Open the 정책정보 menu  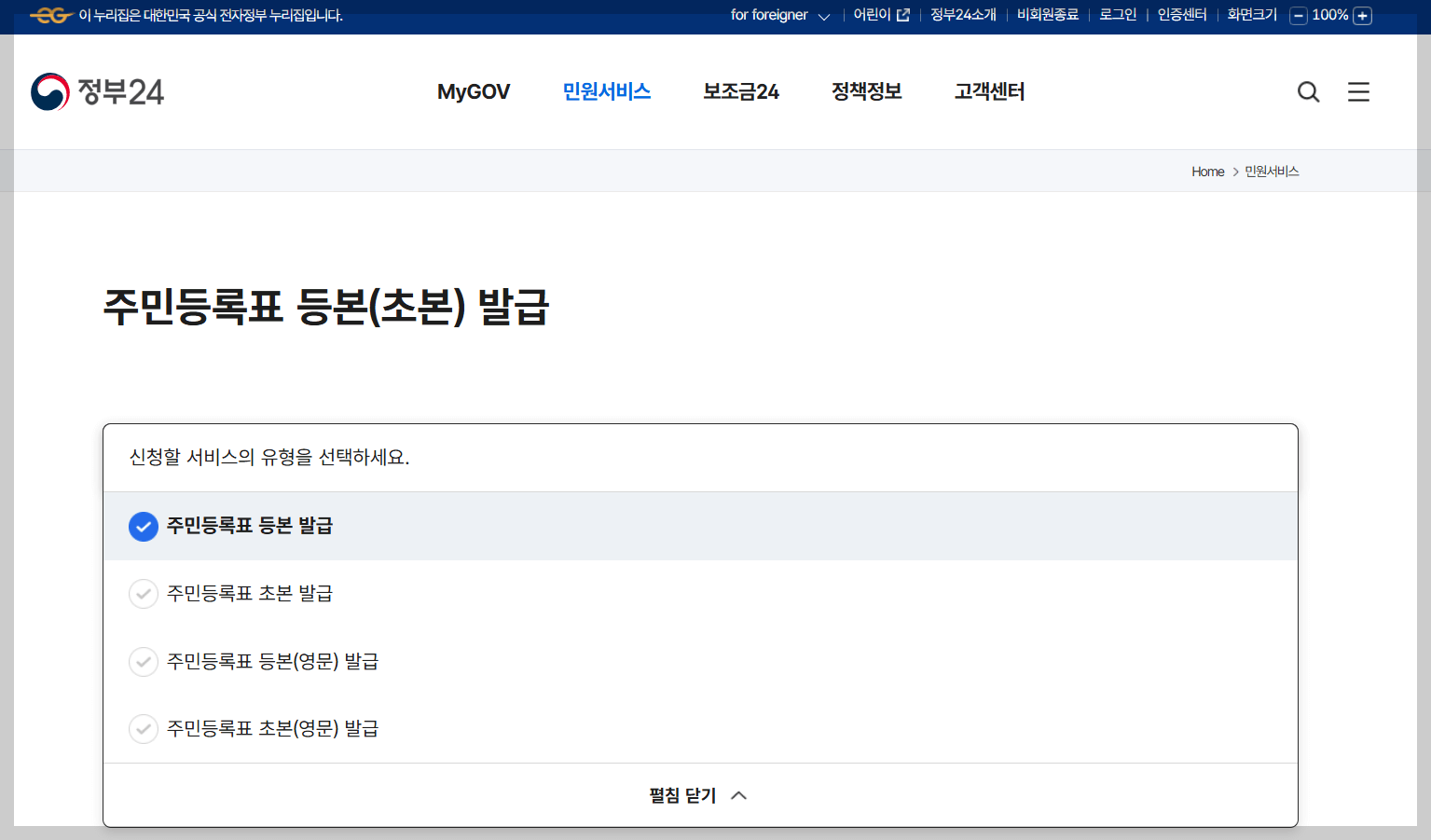(x=865, y=91)
